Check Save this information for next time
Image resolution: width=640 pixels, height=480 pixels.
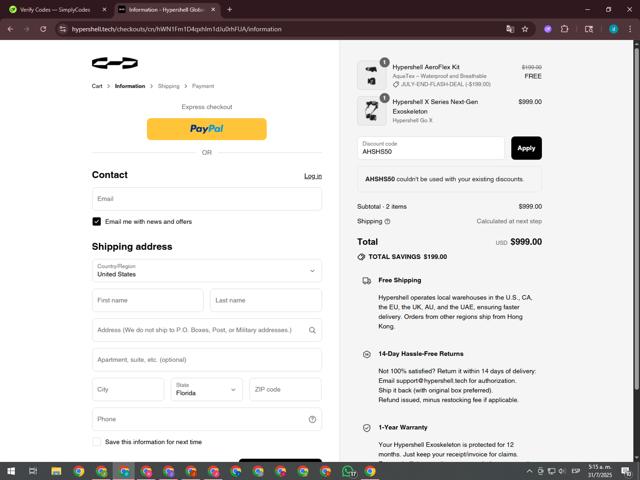click(x=97, y=442)
